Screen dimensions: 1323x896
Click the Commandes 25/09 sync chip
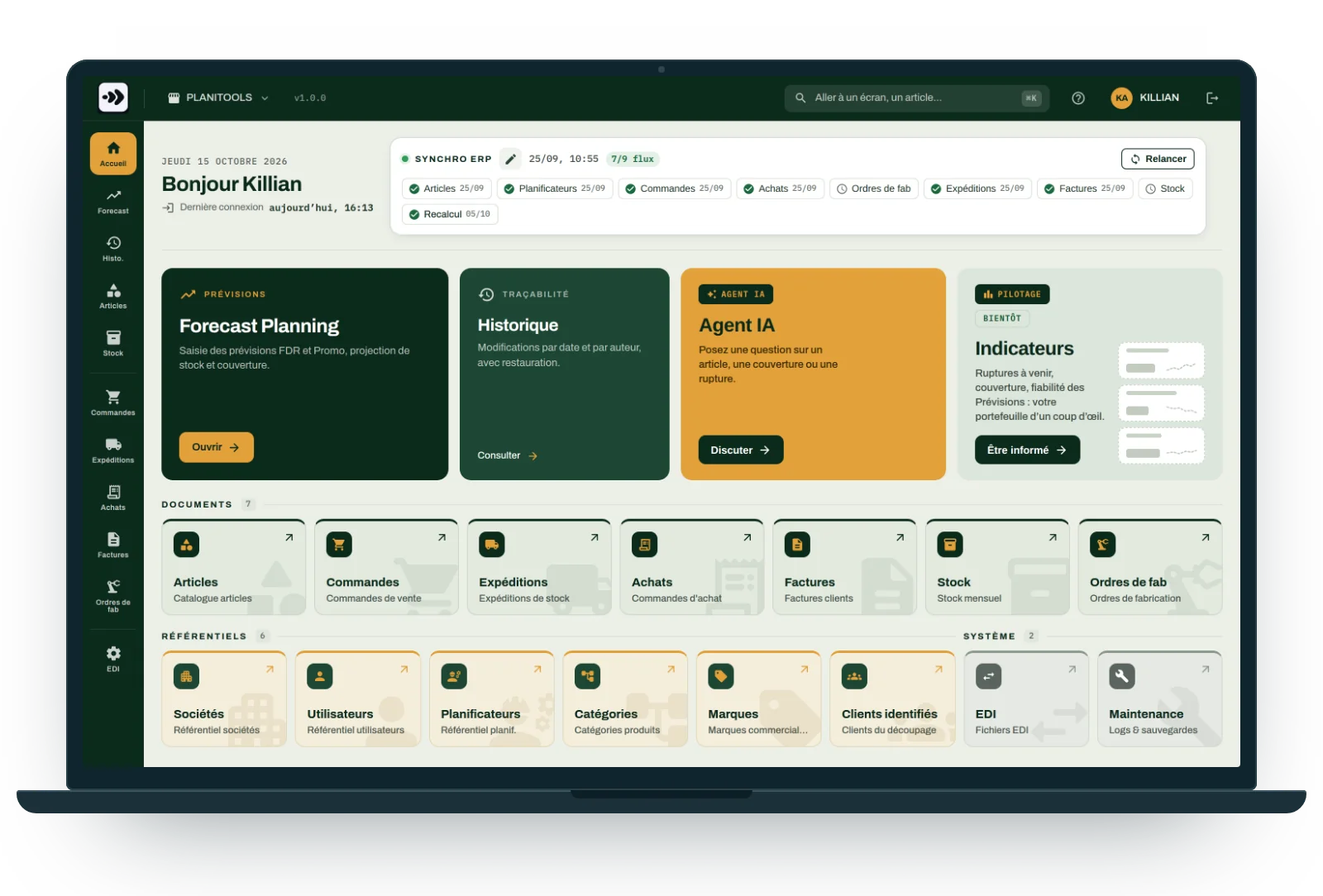675,188
